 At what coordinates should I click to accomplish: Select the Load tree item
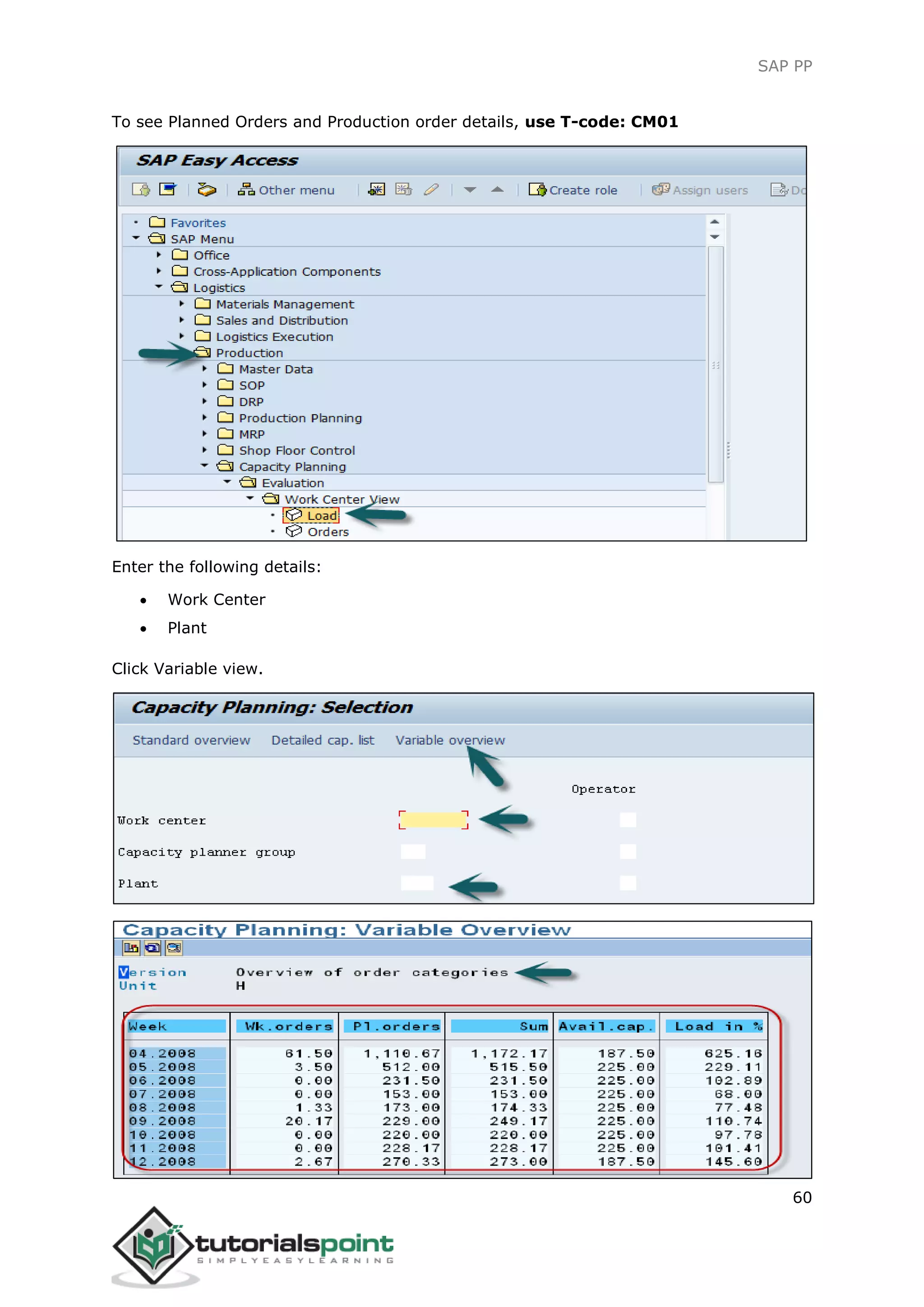click(311, 515)
